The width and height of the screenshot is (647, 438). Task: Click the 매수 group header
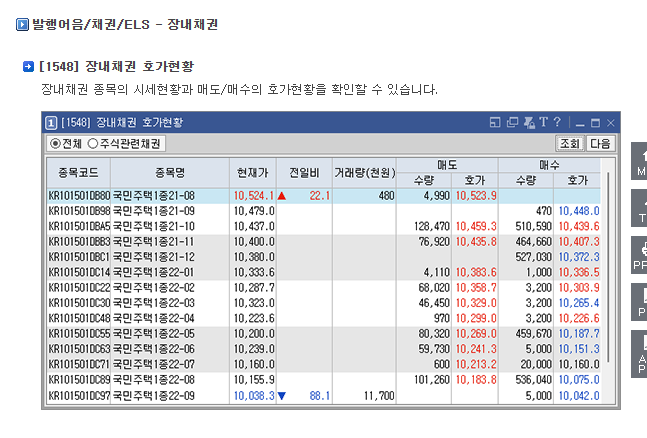(x=549, y=165)
